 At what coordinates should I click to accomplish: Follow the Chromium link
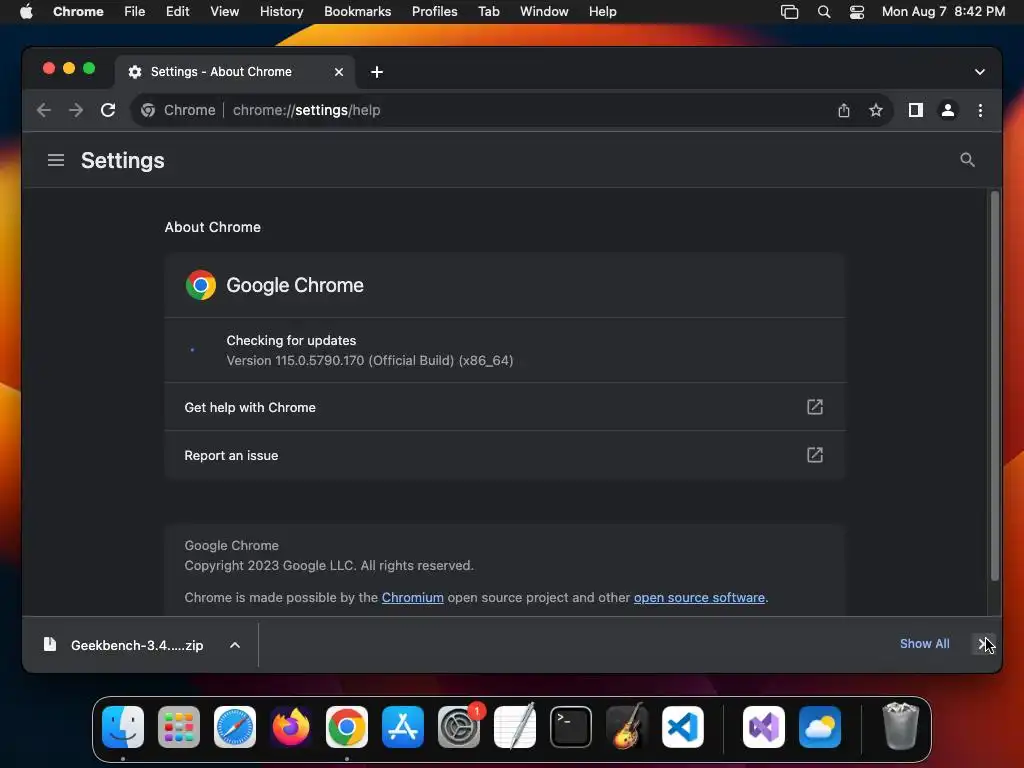tap(412, 598)
